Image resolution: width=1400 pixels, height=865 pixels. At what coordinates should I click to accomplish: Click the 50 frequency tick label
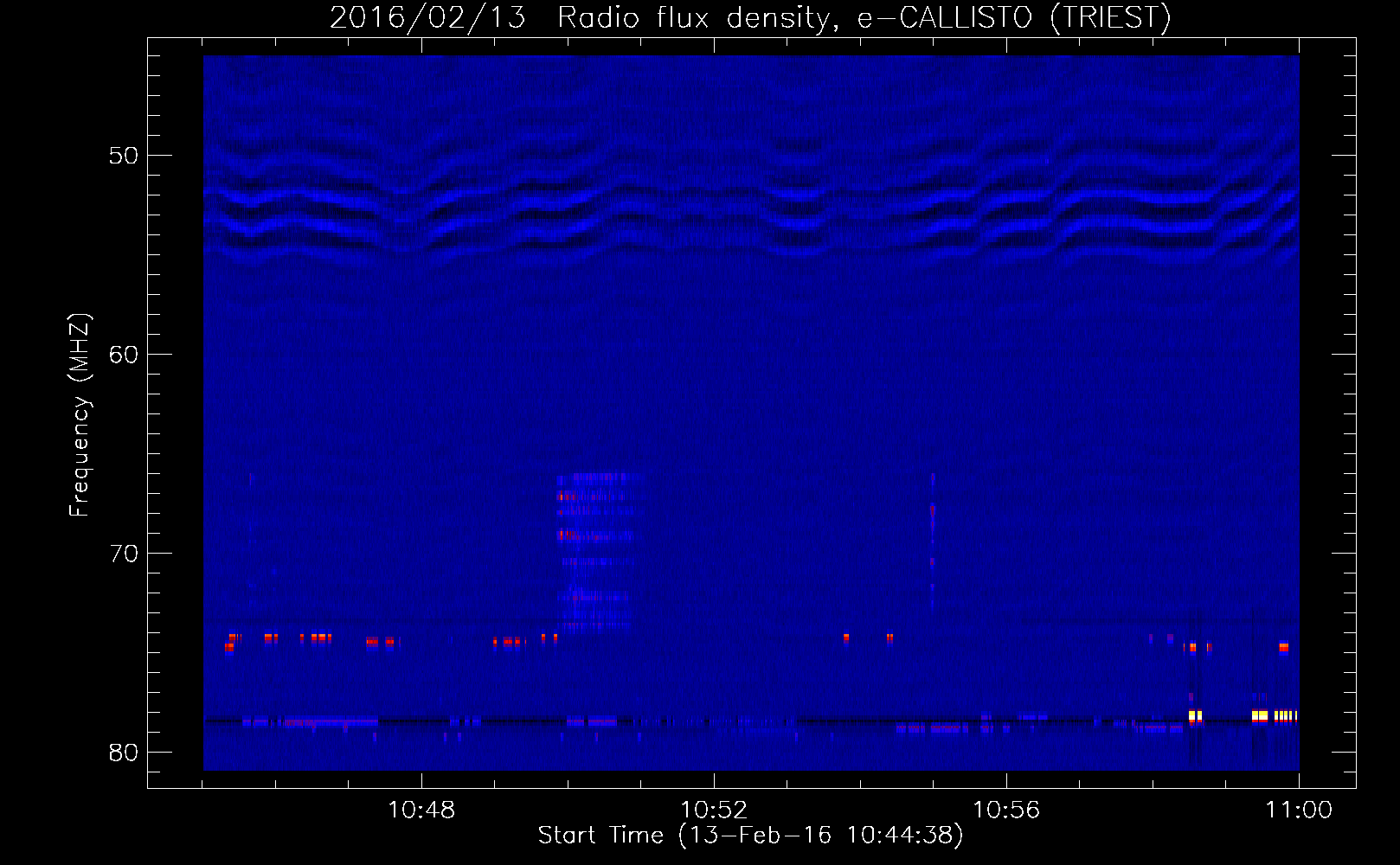(125, 156)
